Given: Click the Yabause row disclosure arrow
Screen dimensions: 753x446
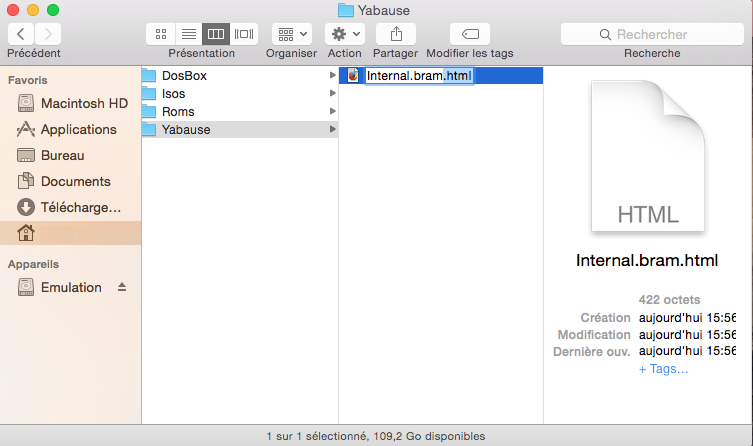Looking at the screenshot, I should 332,129.
